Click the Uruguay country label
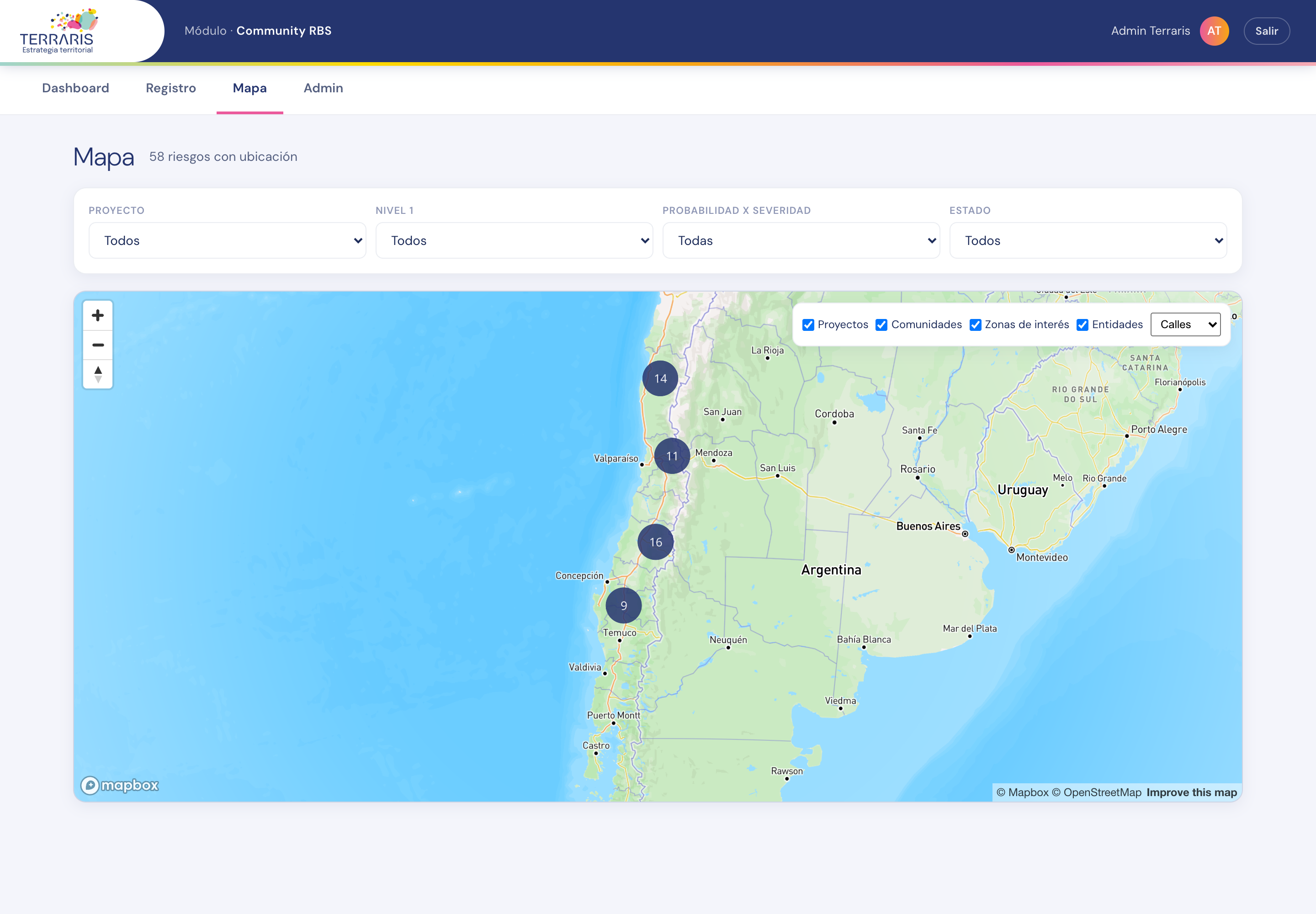The image size is (1316, 914). 1023,490
